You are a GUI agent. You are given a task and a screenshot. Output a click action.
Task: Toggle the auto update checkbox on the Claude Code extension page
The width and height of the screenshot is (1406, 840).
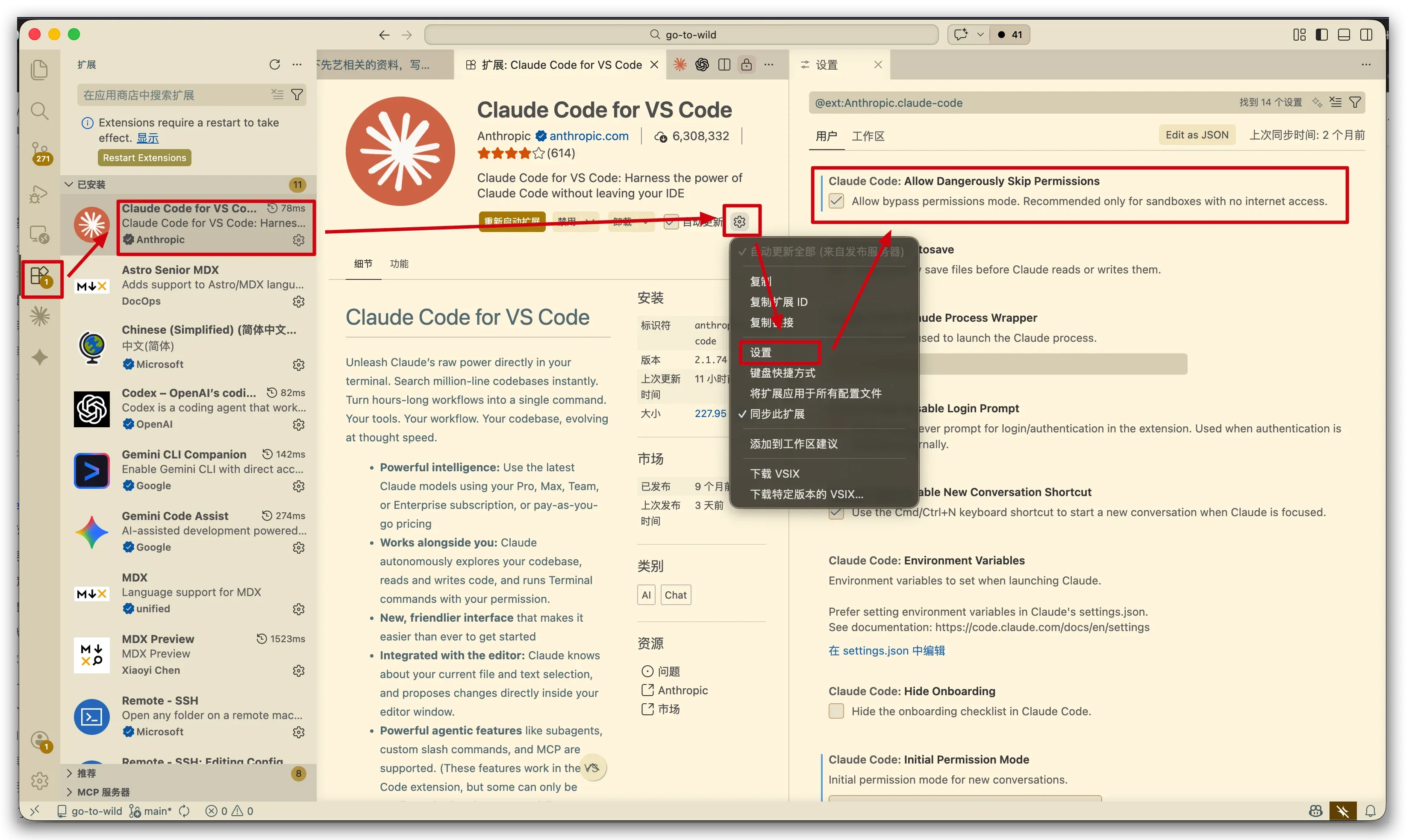coord(671,222)
